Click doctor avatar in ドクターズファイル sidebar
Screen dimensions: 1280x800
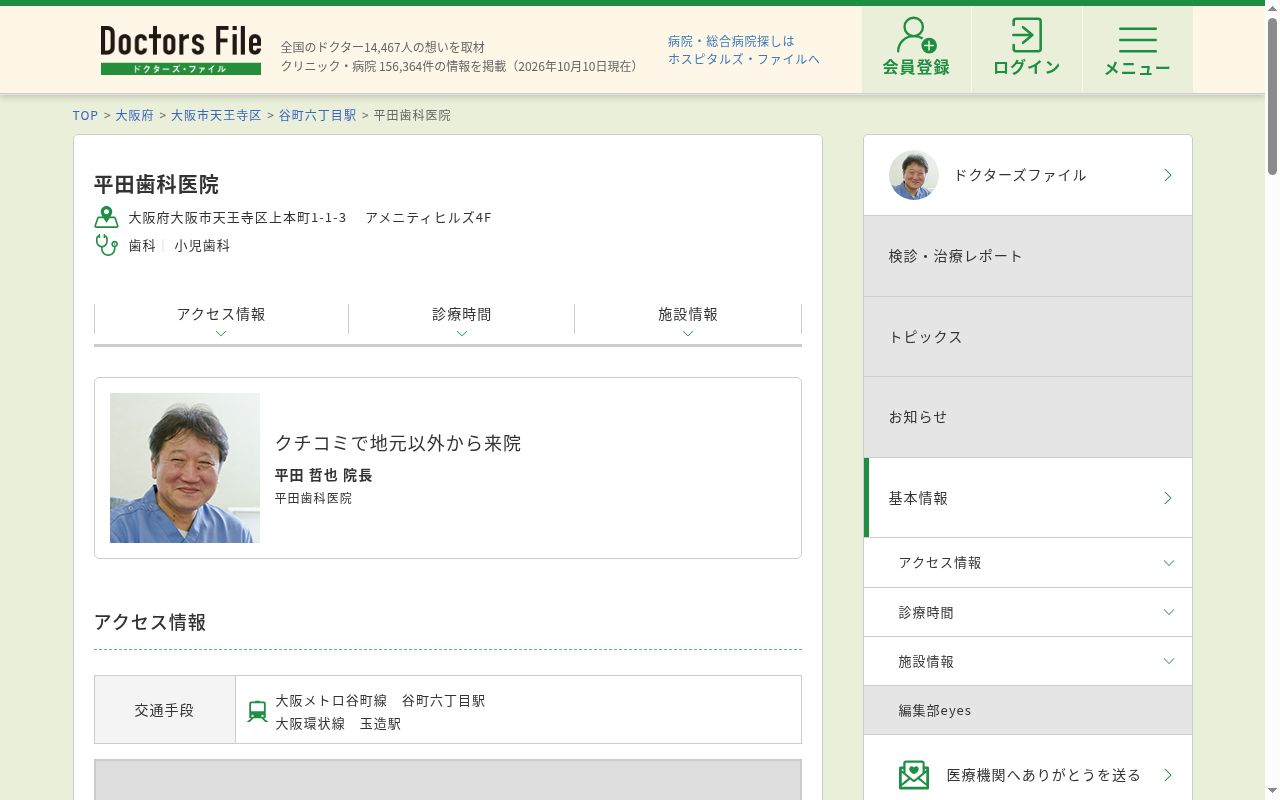[914, 175]
